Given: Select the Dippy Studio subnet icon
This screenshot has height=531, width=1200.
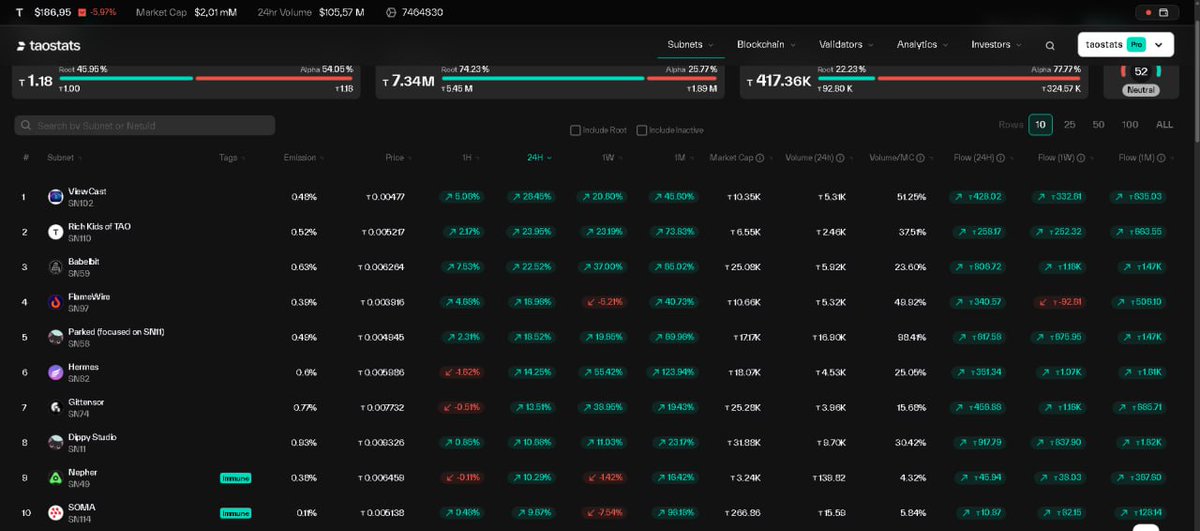Looking at the screenshot, I should [56, 442].
